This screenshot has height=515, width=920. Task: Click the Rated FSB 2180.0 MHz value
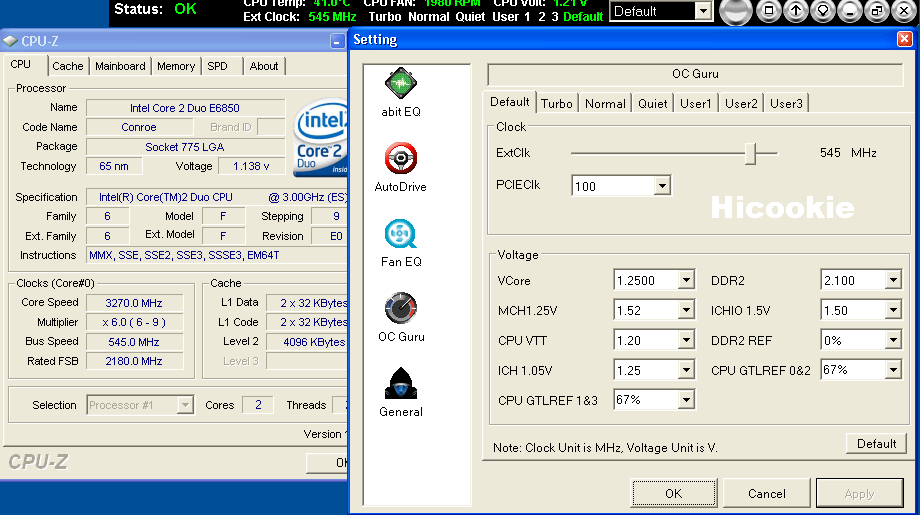click(134, 361)
